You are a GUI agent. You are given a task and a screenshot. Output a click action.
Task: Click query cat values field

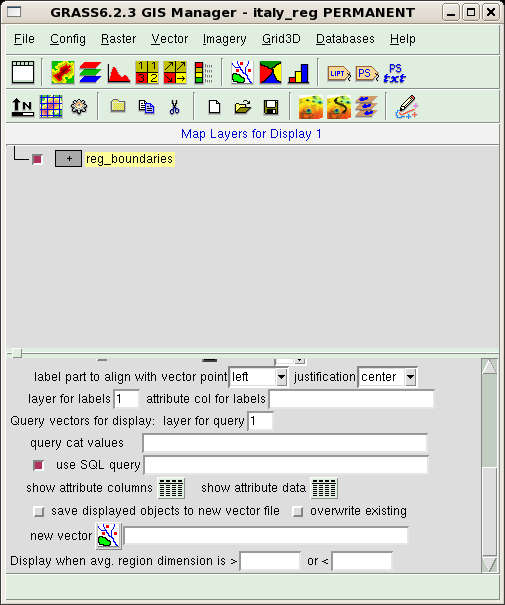285,443
